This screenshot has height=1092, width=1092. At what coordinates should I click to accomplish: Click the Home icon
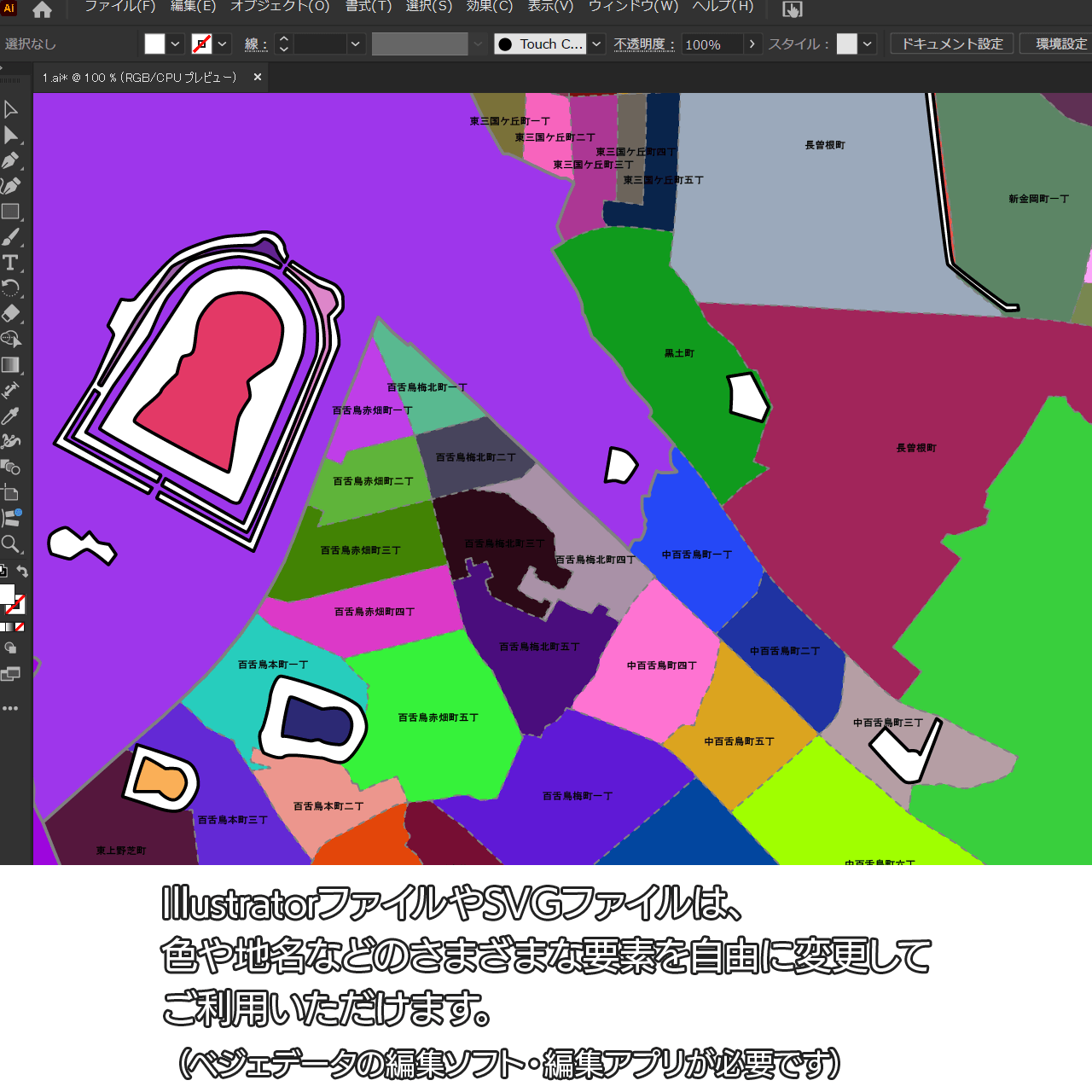[42, 10]
